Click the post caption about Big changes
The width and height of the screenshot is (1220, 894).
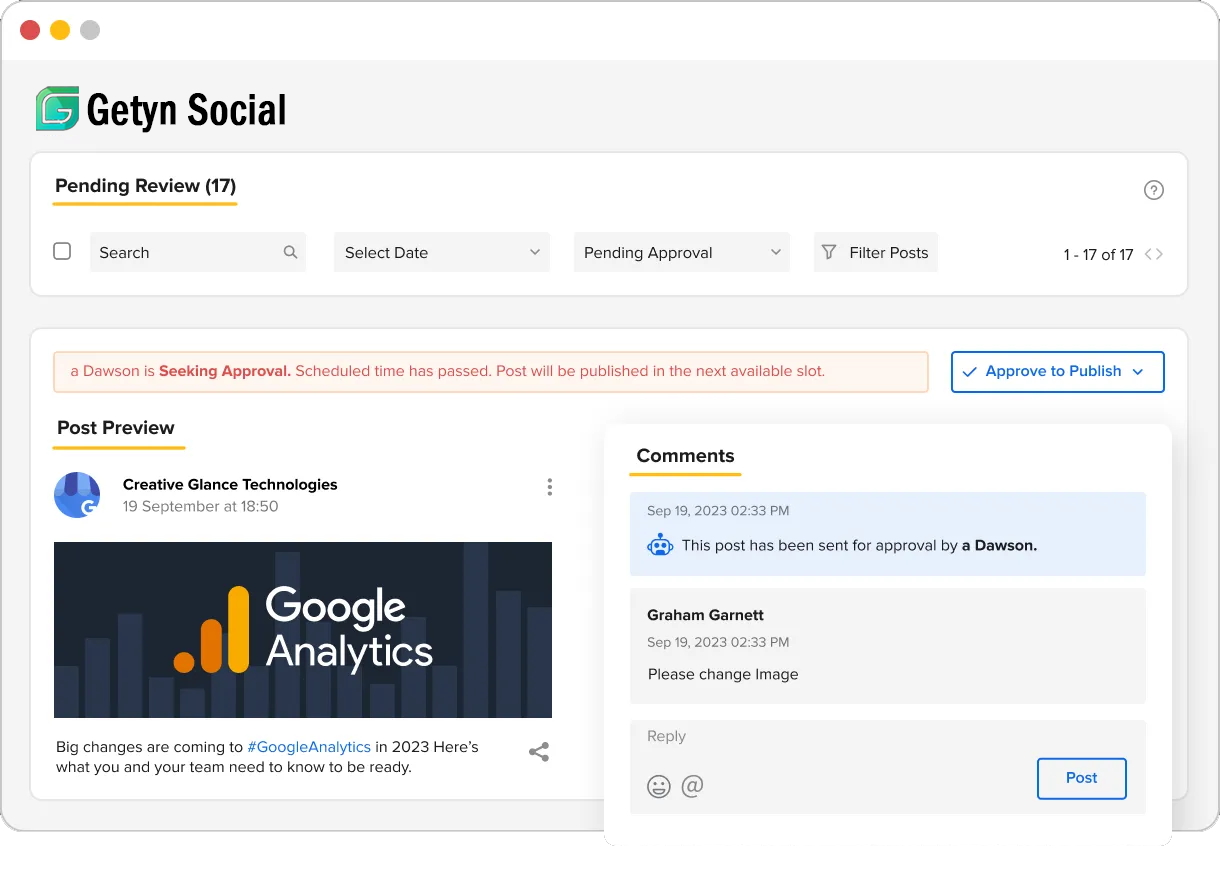coord(267,757)
